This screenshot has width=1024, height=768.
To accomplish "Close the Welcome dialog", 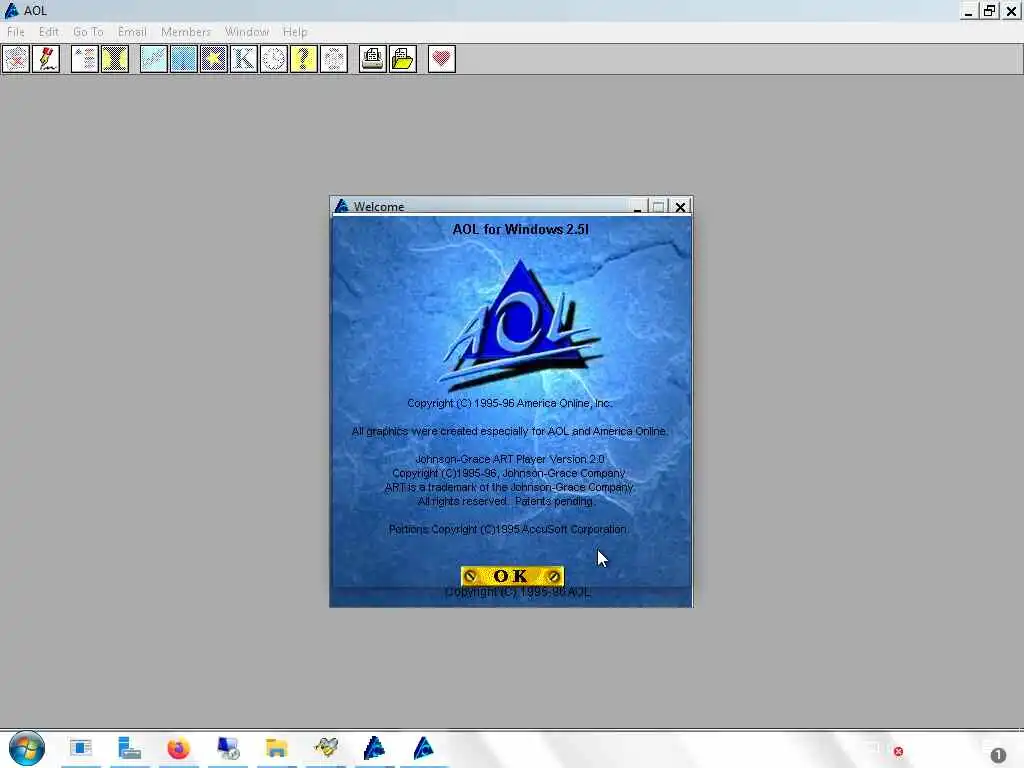I will pyautogui.click(x=680, y=207).
